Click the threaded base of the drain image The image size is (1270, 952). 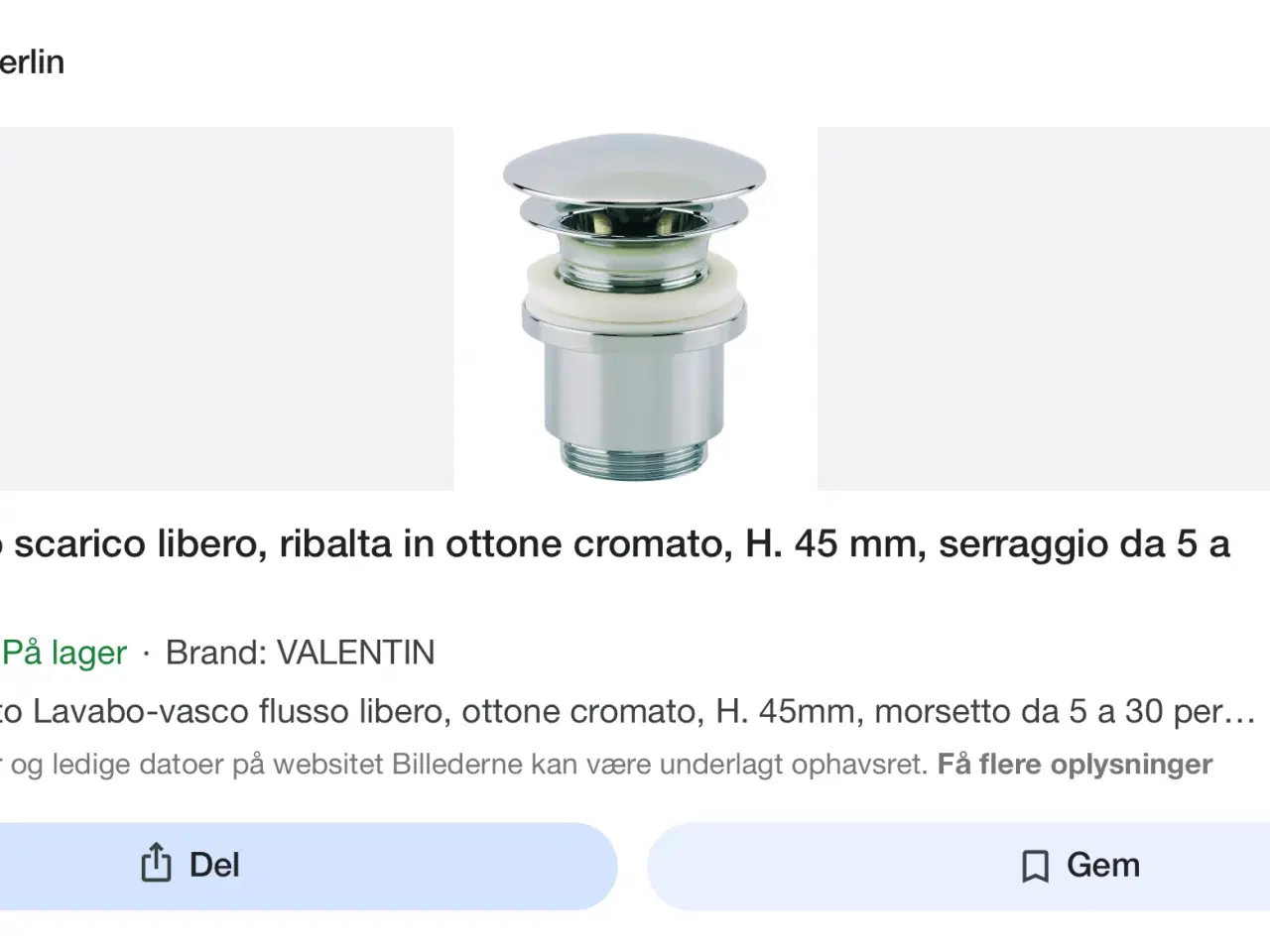(635, 457)
